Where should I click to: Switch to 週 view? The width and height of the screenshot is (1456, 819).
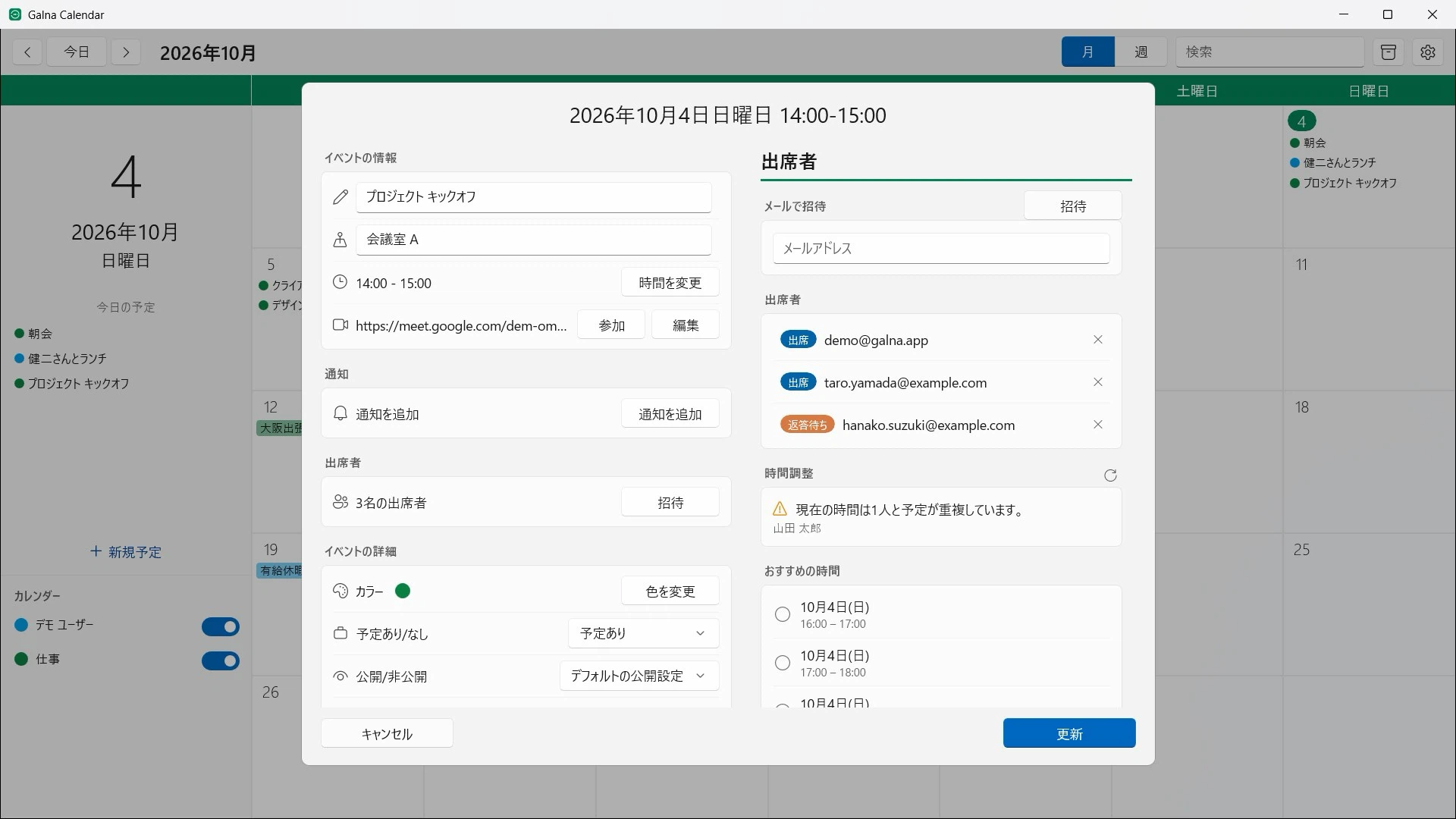click(x=1141, y=52)
